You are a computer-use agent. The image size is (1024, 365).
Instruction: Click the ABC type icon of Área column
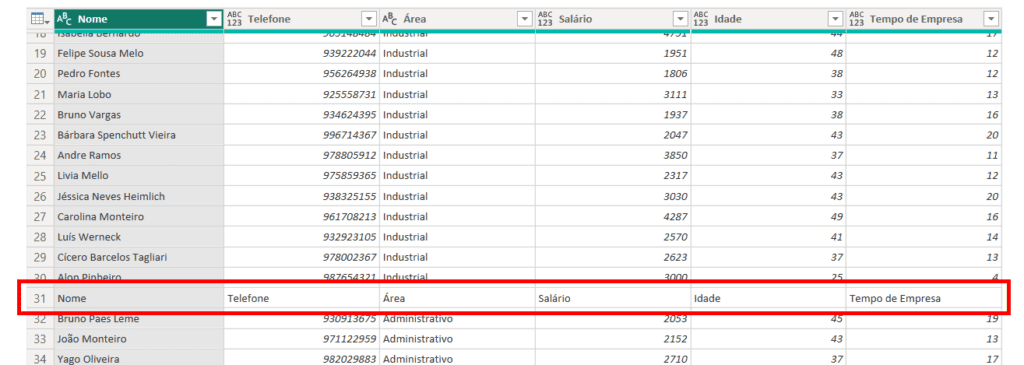tap(390, 20)
